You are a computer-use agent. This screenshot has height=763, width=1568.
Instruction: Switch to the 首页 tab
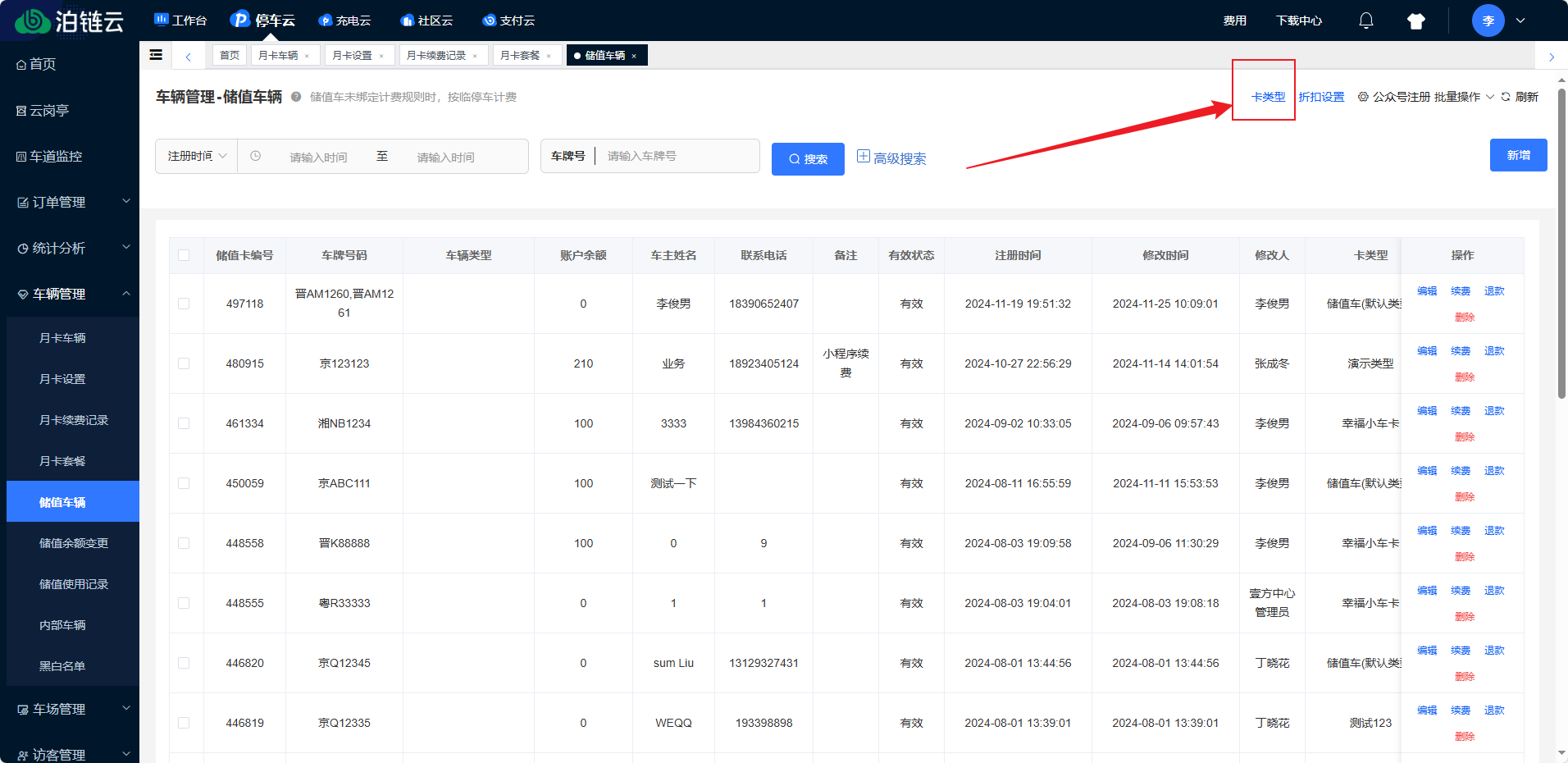[230, 55]
